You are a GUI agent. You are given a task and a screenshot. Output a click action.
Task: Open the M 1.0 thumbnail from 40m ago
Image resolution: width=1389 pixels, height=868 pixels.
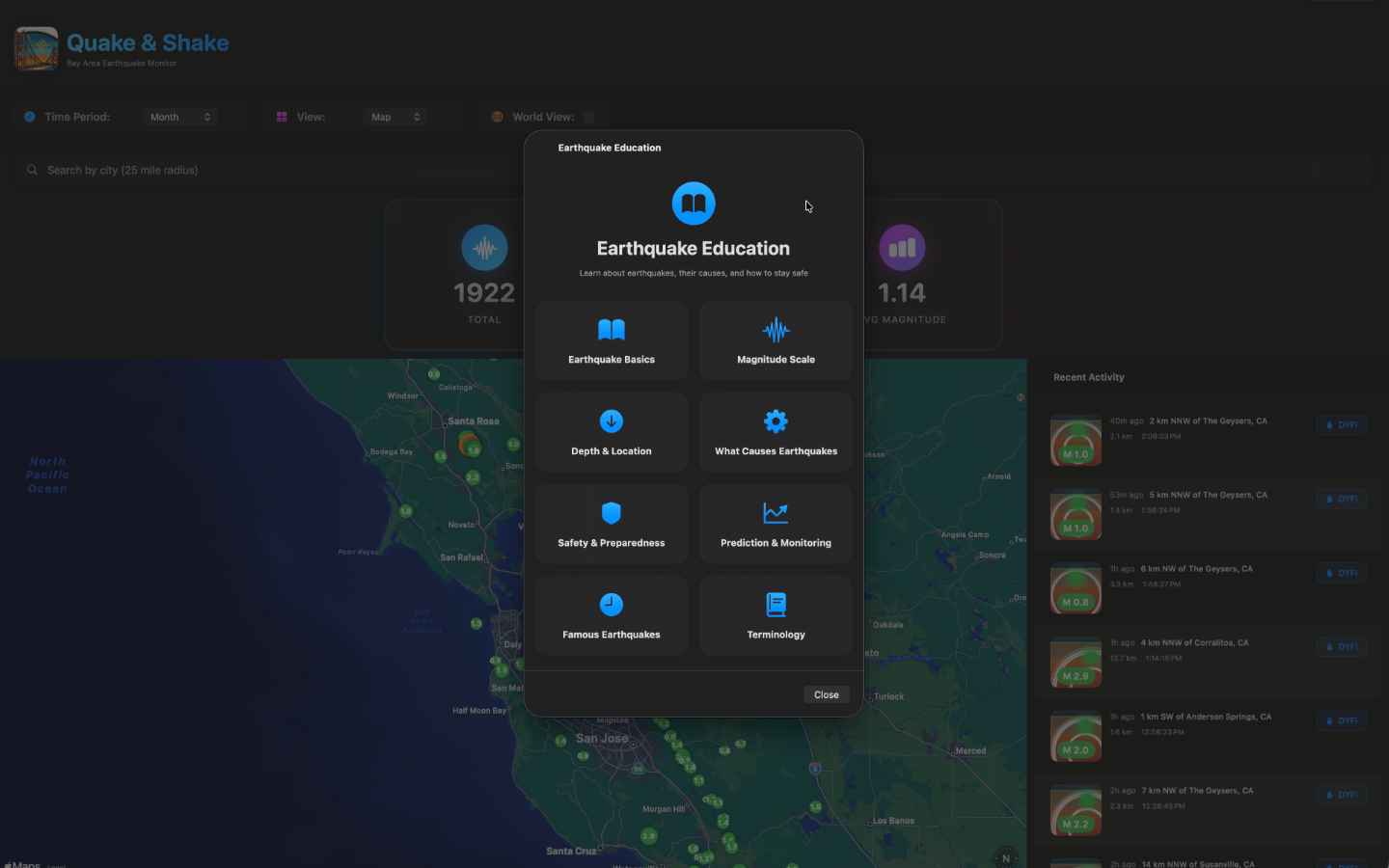click(x=1076, y=441)
